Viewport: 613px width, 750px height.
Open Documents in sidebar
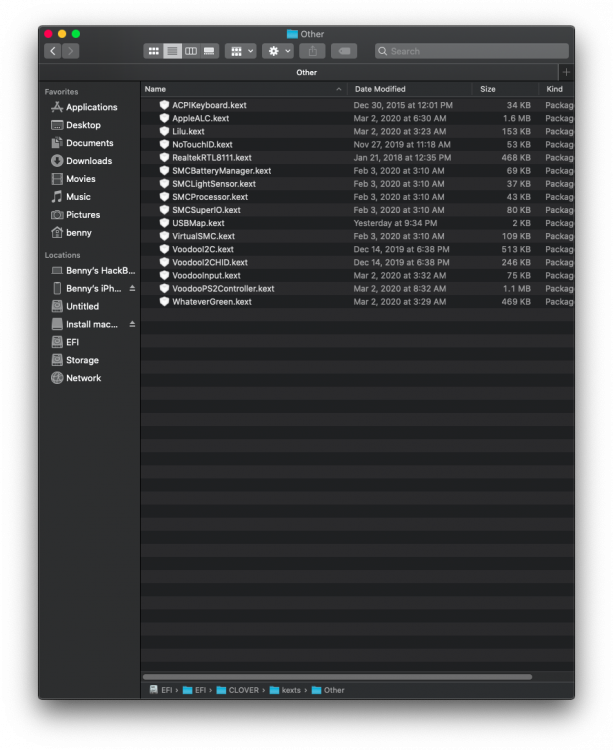[89, 143]
